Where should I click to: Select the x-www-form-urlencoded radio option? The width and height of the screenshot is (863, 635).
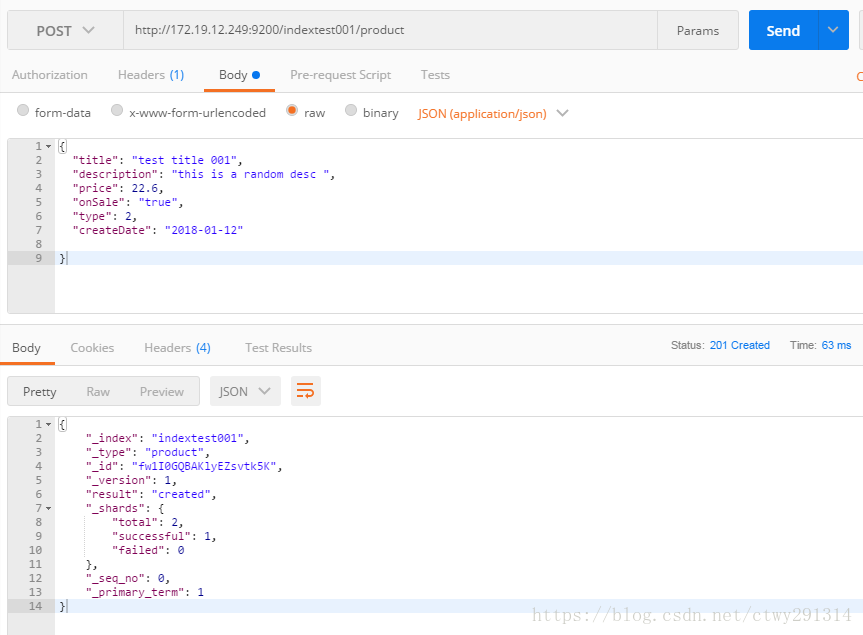click(x=117, y=110)
